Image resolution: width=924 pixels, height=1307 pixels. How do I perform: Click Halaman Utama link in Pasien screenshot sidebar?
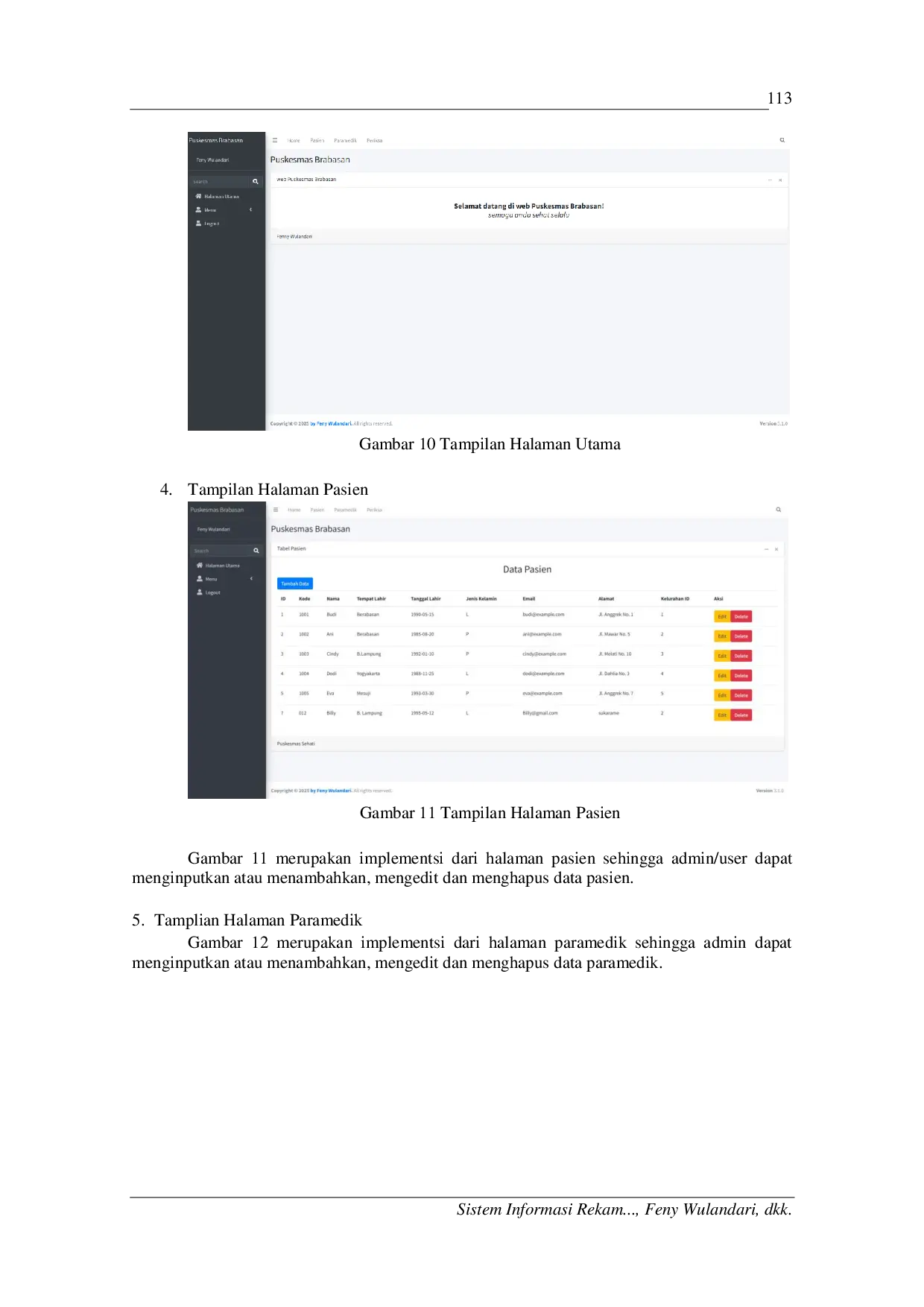click(223, 566)
